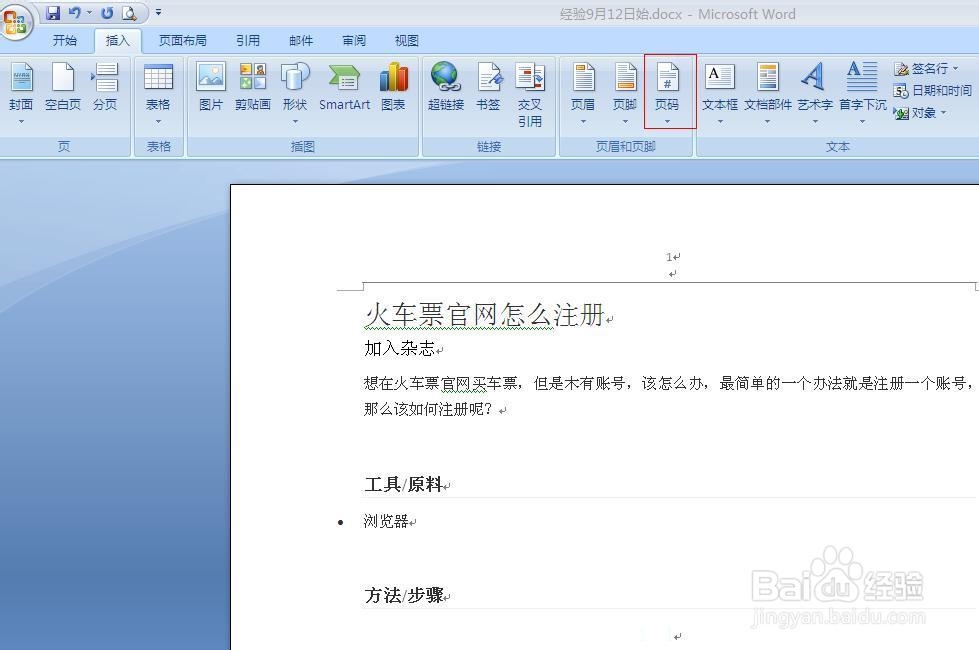Insert a Chart
The height and width of the screenshot is (650, 979).
[393, 90]
